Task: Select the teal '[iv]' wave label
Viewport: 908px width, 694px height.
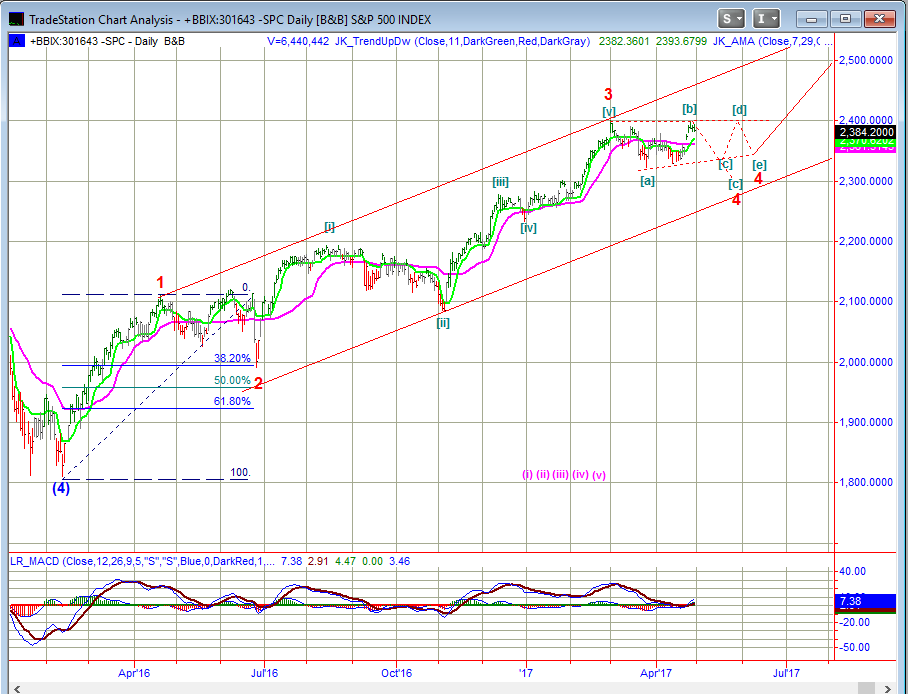Action: tap(528, 228)
